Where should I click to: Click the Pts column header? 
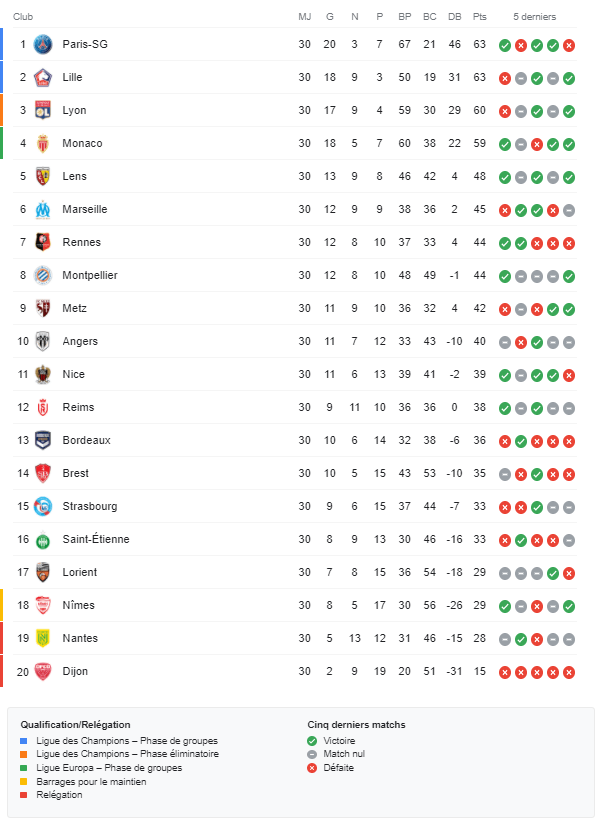coord(480,17)
